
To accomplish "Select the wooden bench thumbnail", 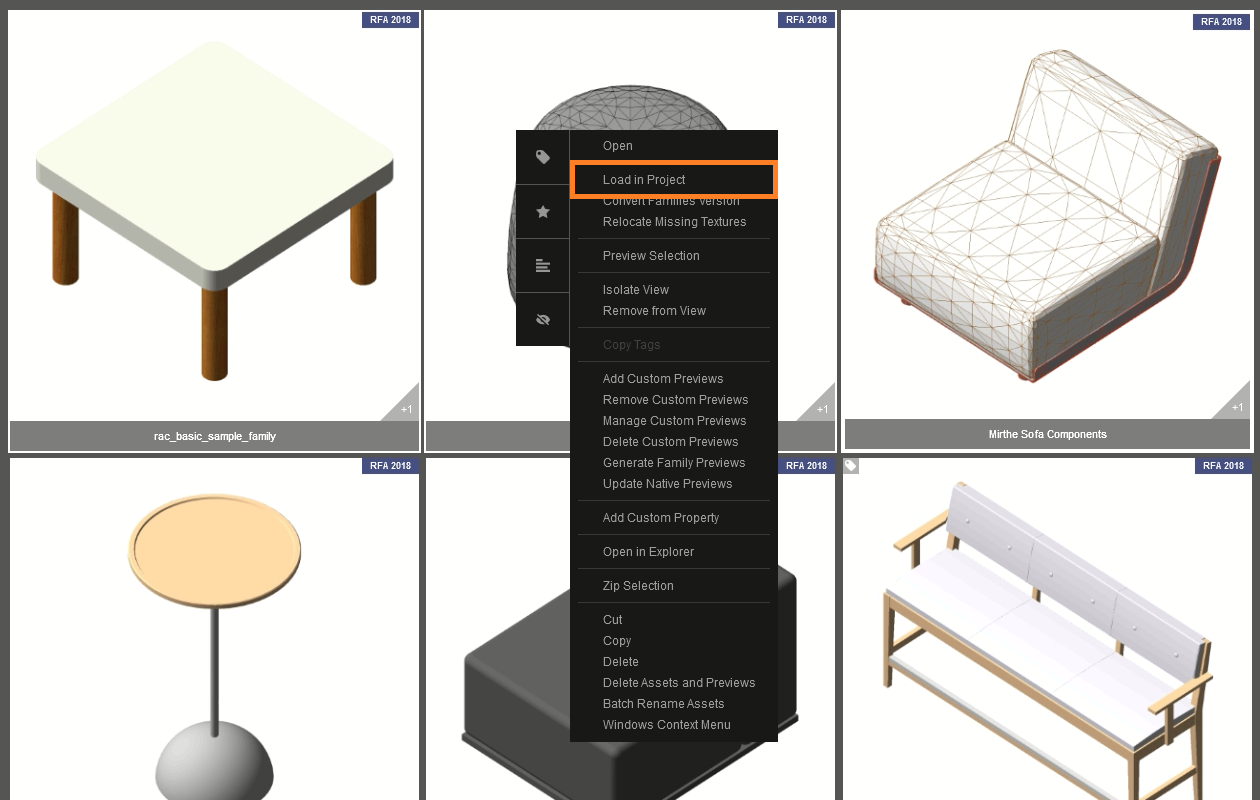I will [x=1046, y=630].
